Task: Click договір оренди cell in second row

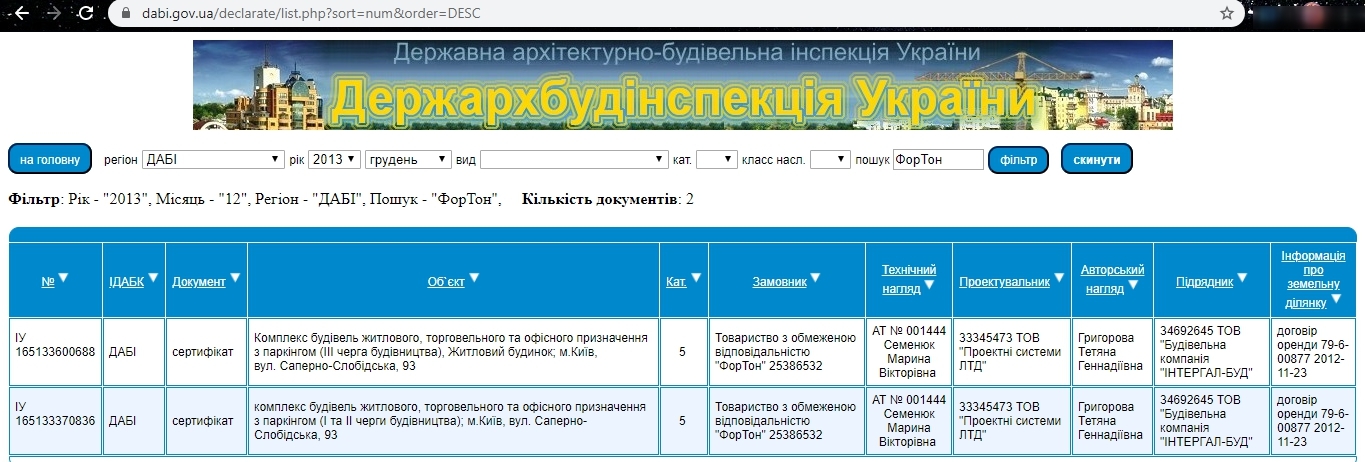Action: point(1313,421)
